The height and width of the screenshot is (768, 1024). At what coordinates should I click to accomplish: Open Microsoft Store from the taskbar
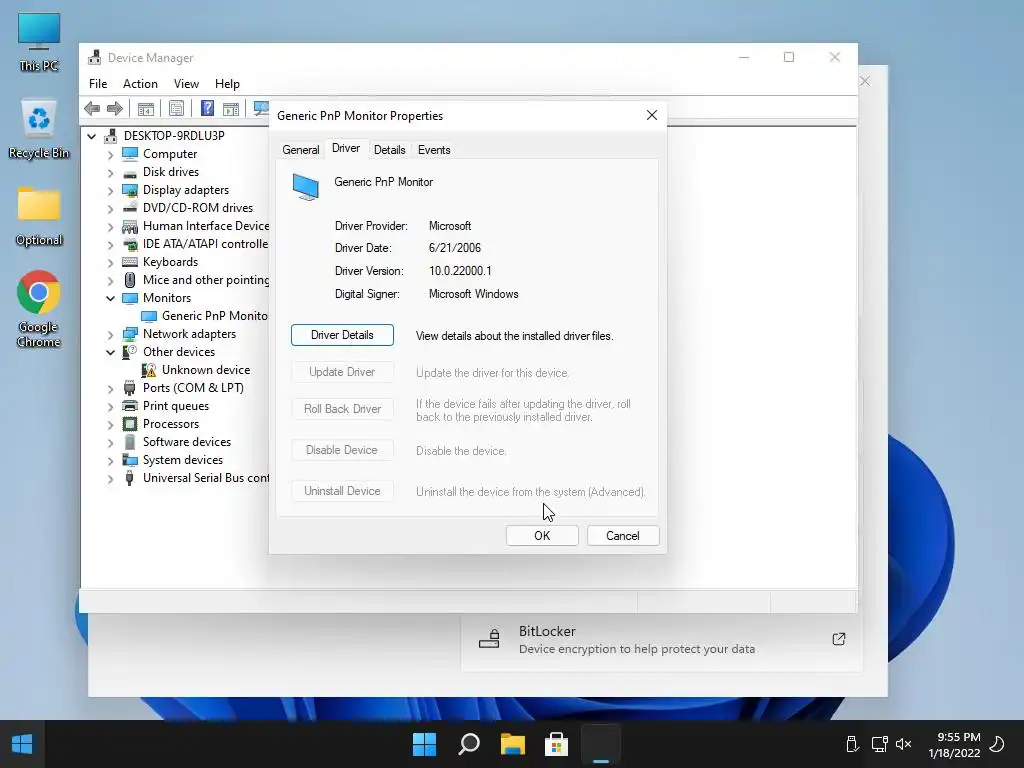point(556,744)
